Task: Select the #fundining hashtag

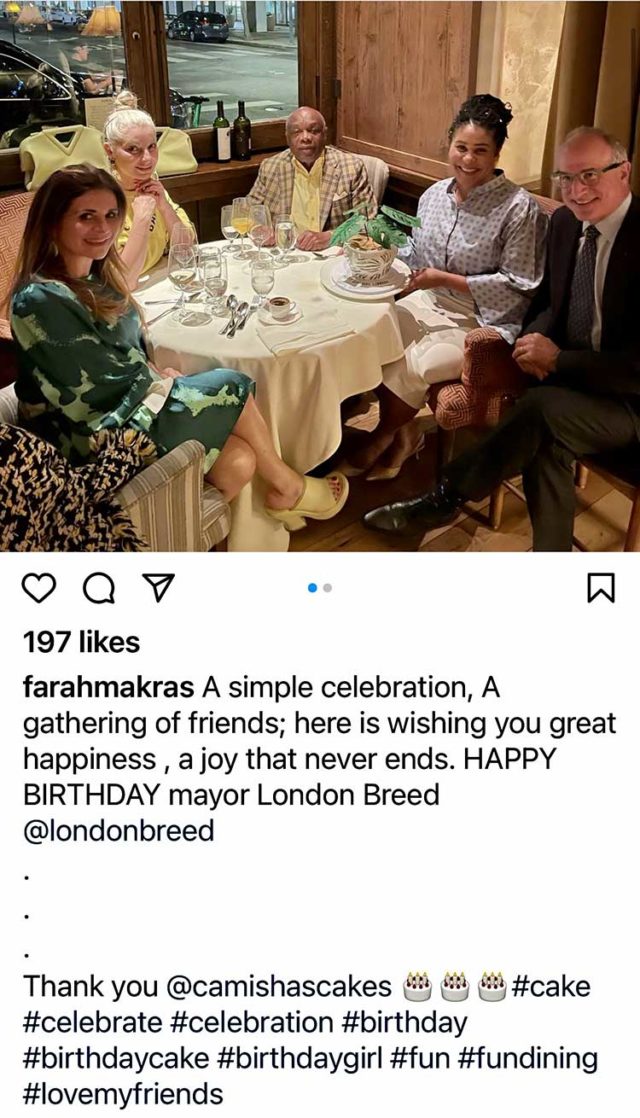Action: (x=524, y=1059)
